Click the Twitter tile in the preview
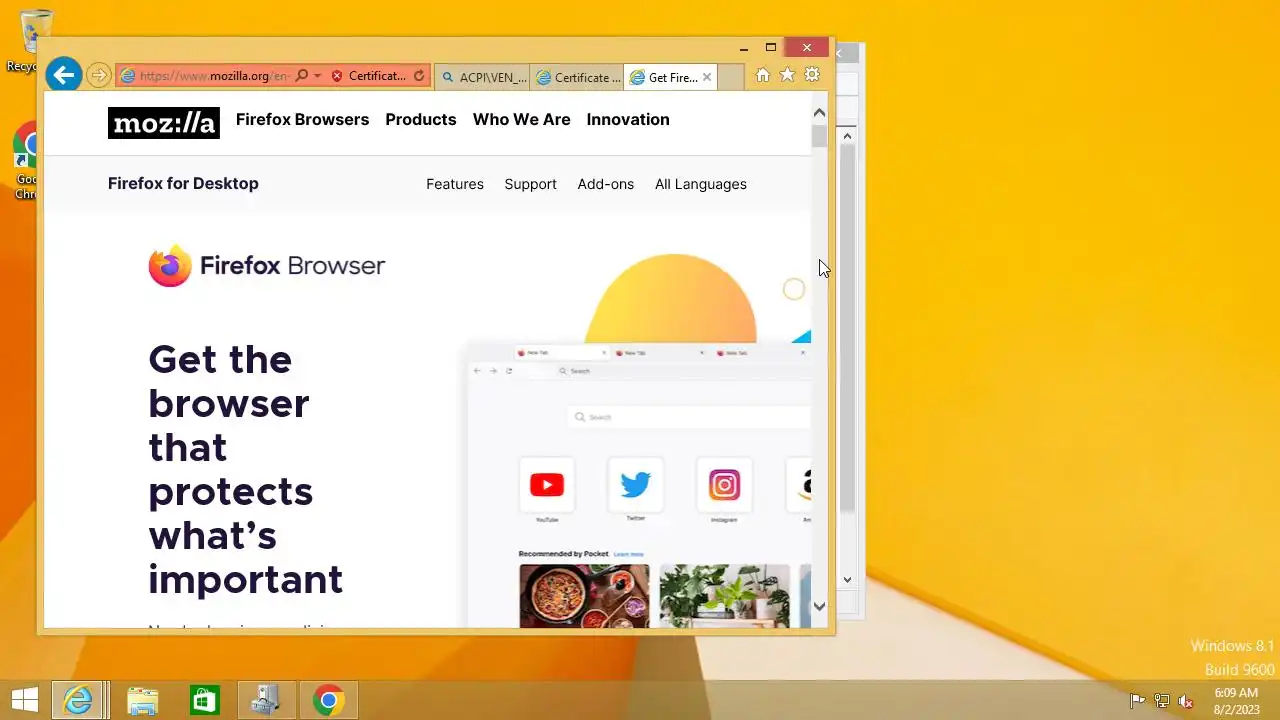Screen dimensions: 1280x720 coord(636,485)
